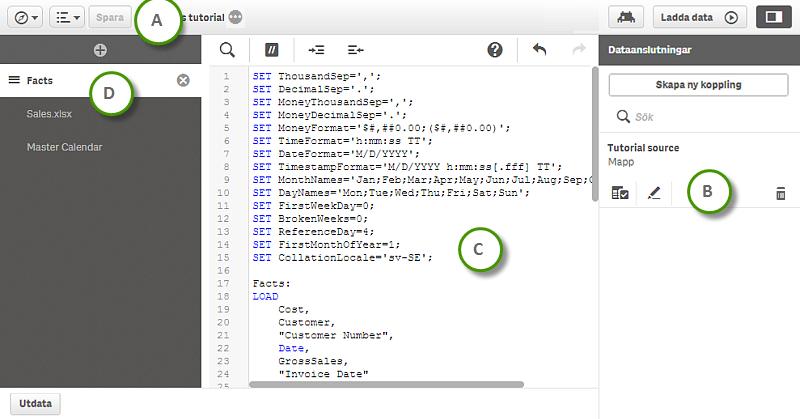Edit the Tutorial source connection
The width and height of the screenshot is (800, 419).
[x=654, y=193]
